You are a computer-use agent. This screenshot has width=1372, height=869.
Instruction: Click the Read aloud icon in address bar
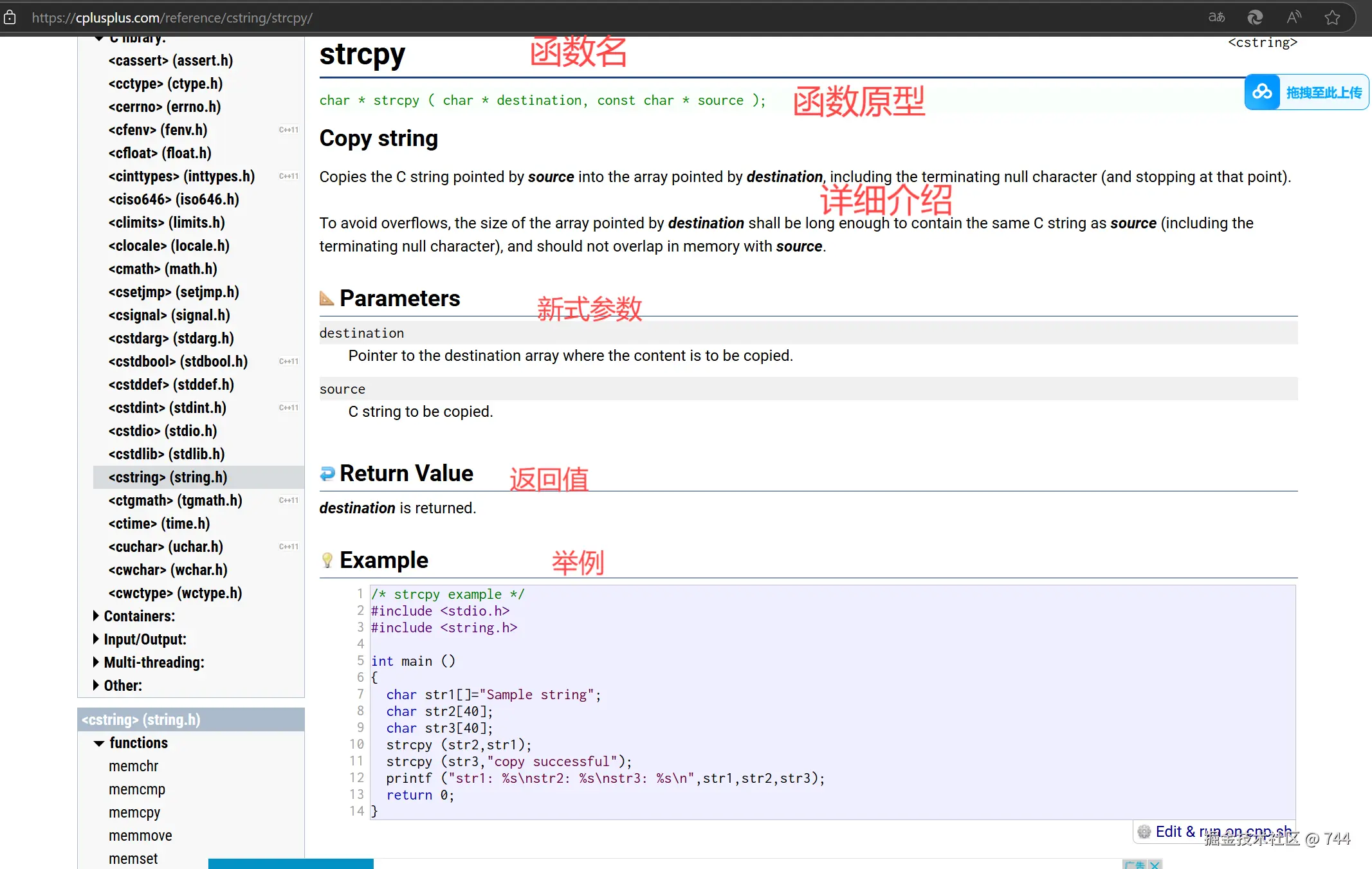1294,17
